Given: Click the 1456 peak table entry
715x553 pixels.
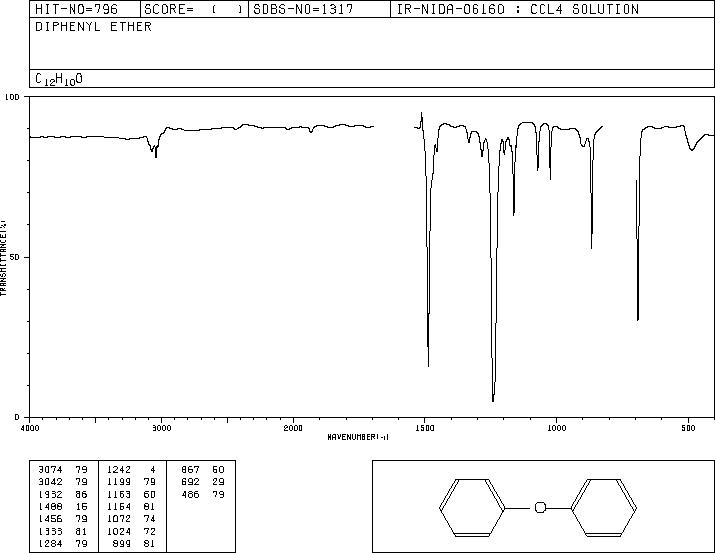Looking at the screenshot, I should [50, 519].
